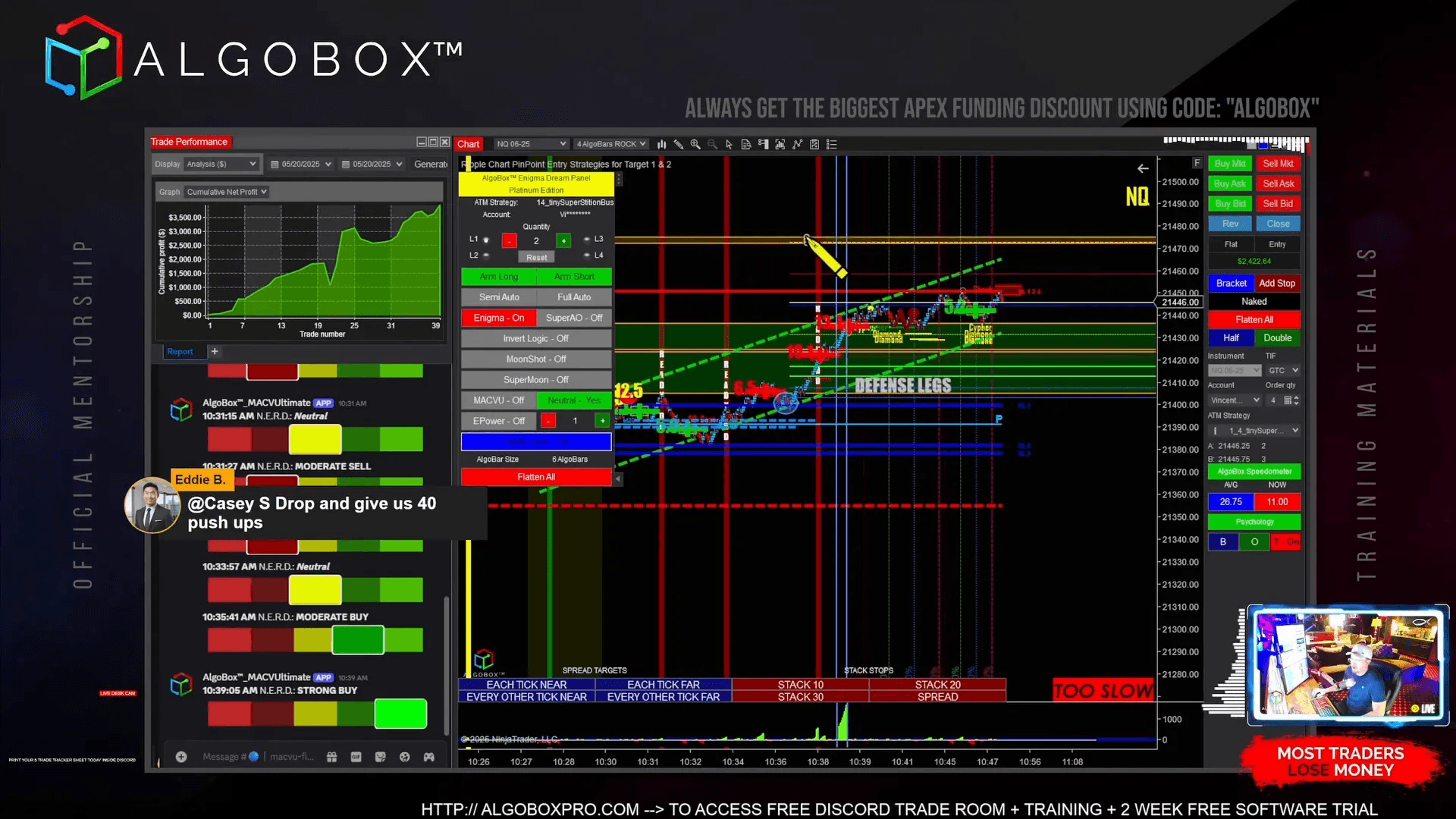Click Flatten All in Dream Panel

(536, 477)
